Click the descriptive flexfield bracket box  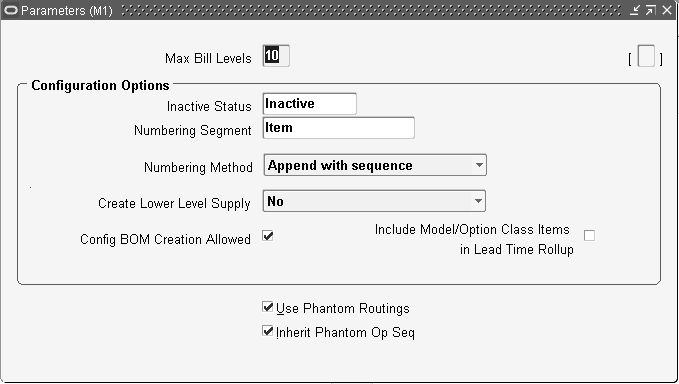tap(646, 56)
